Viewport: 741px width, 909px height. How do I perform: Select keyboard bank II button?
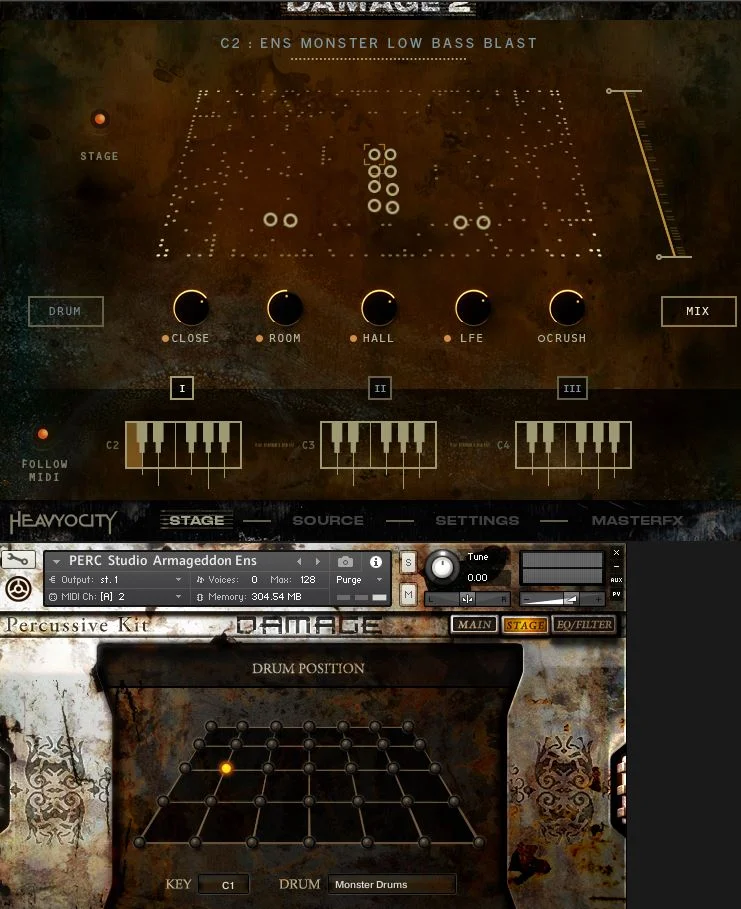click(x=380, y=388)
